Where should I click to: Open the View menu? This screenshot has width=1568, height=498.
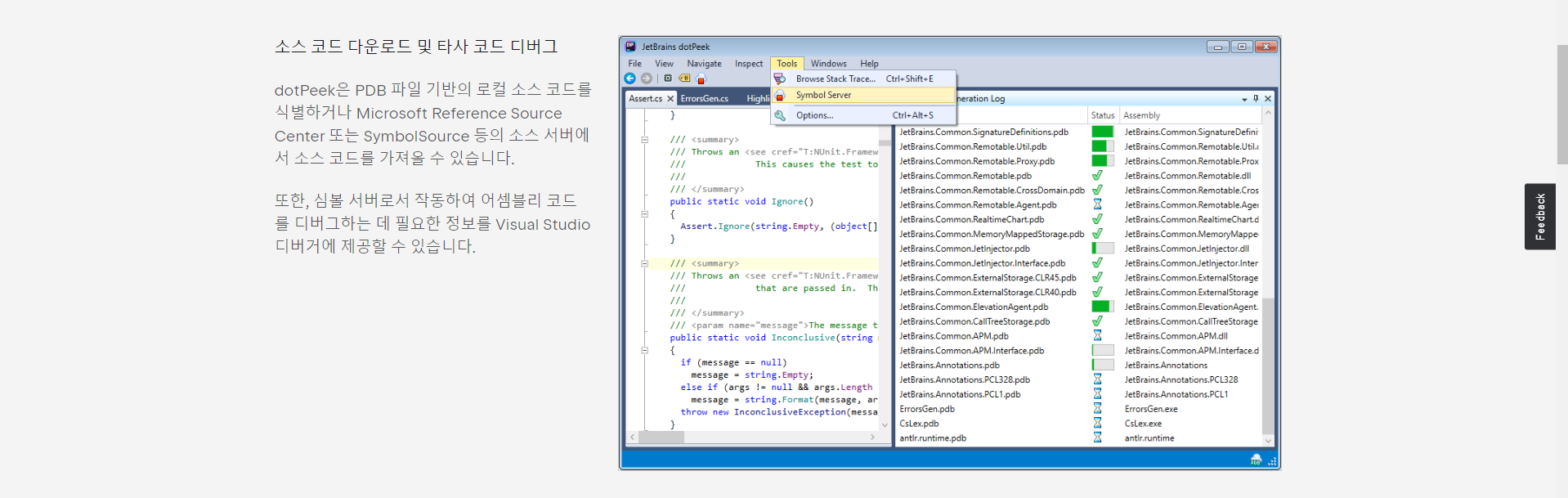(x=664, y=64)
